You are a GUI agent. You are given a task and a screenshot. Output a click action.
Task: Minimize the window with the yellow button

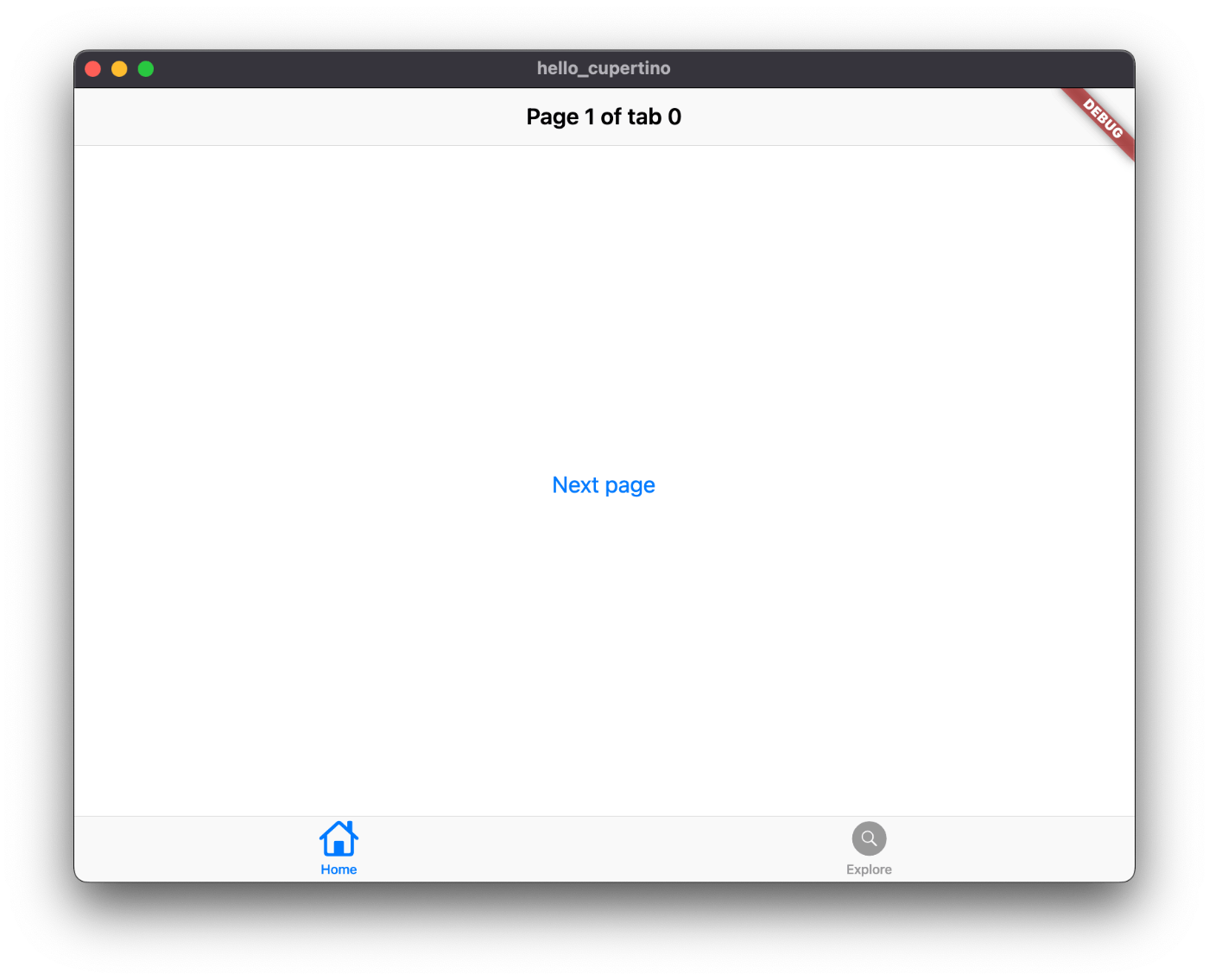119,69
